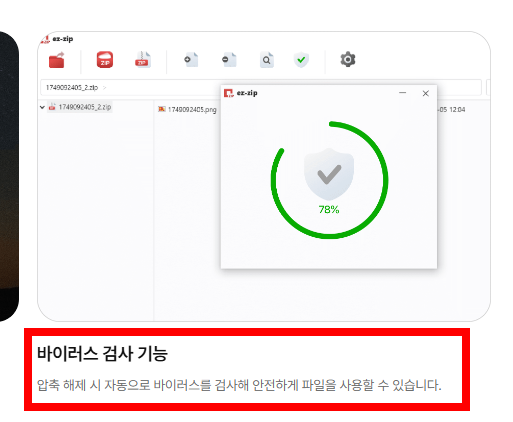Image resolution: width=513 pixels, height=422 pixels.
Task: Select 1749092405_2.zip in the tree panel
Action: click(80, 107)
